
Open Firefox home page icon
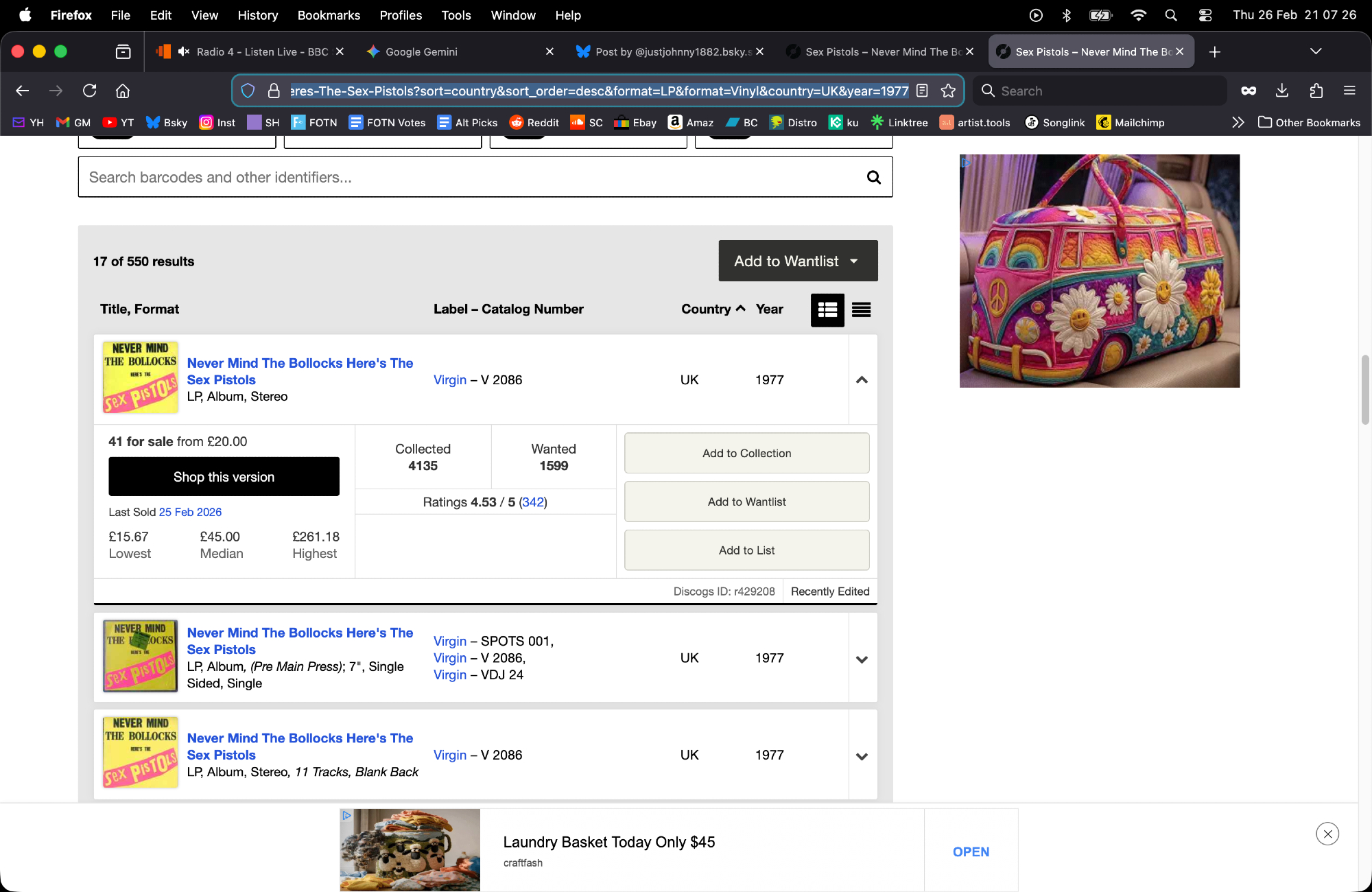(123, 91)
